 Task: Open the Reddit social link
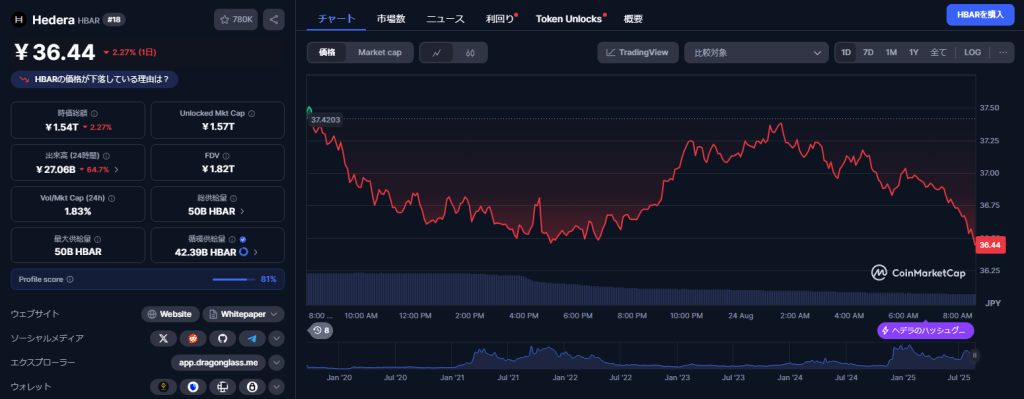pos(193,338)
